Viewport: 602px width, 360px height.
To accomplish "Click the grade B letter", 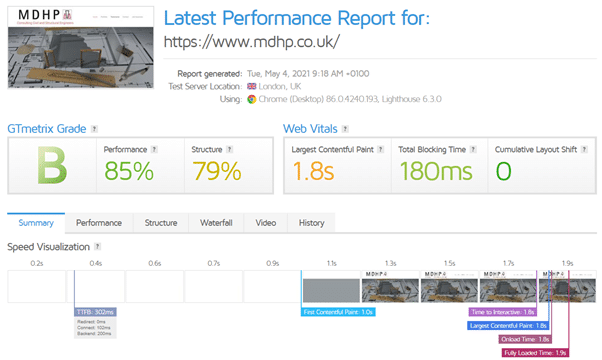I will click(x=52, y=165).
